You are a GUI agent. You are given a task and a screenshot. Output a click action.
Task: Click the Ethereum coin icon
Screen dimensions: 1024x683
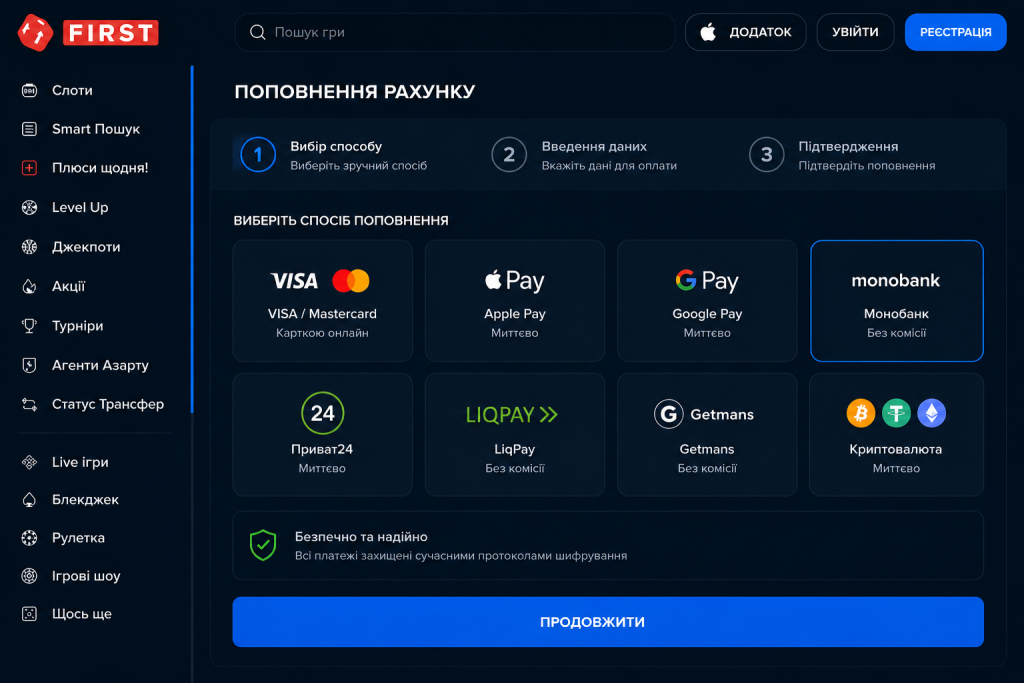(x=931, y=413)
